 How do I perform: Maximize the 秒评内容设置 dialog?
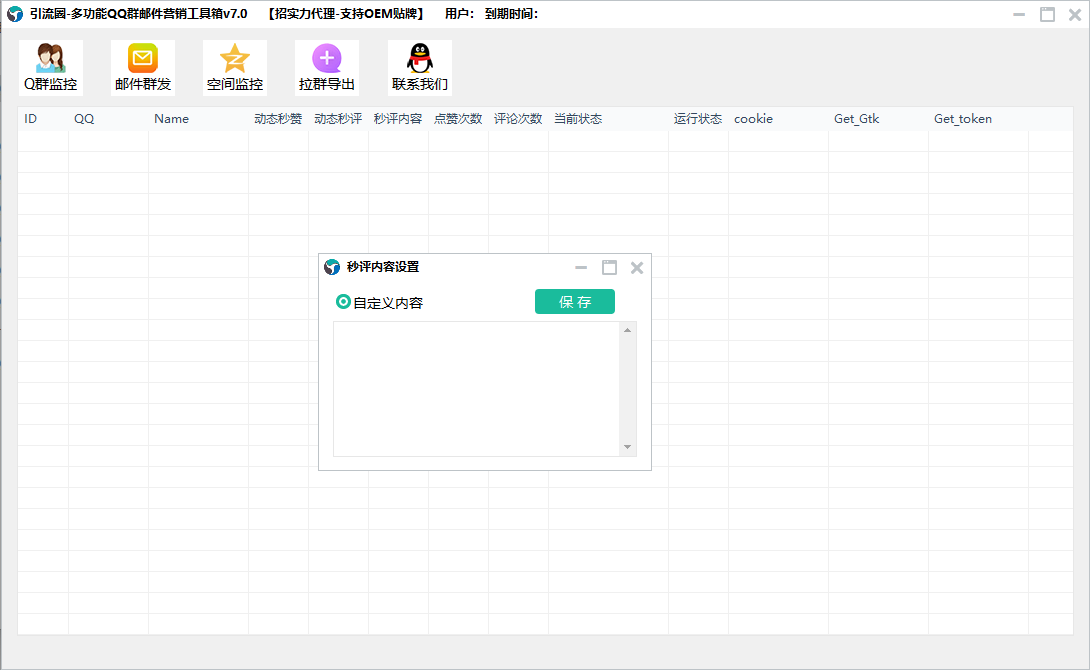609,267
